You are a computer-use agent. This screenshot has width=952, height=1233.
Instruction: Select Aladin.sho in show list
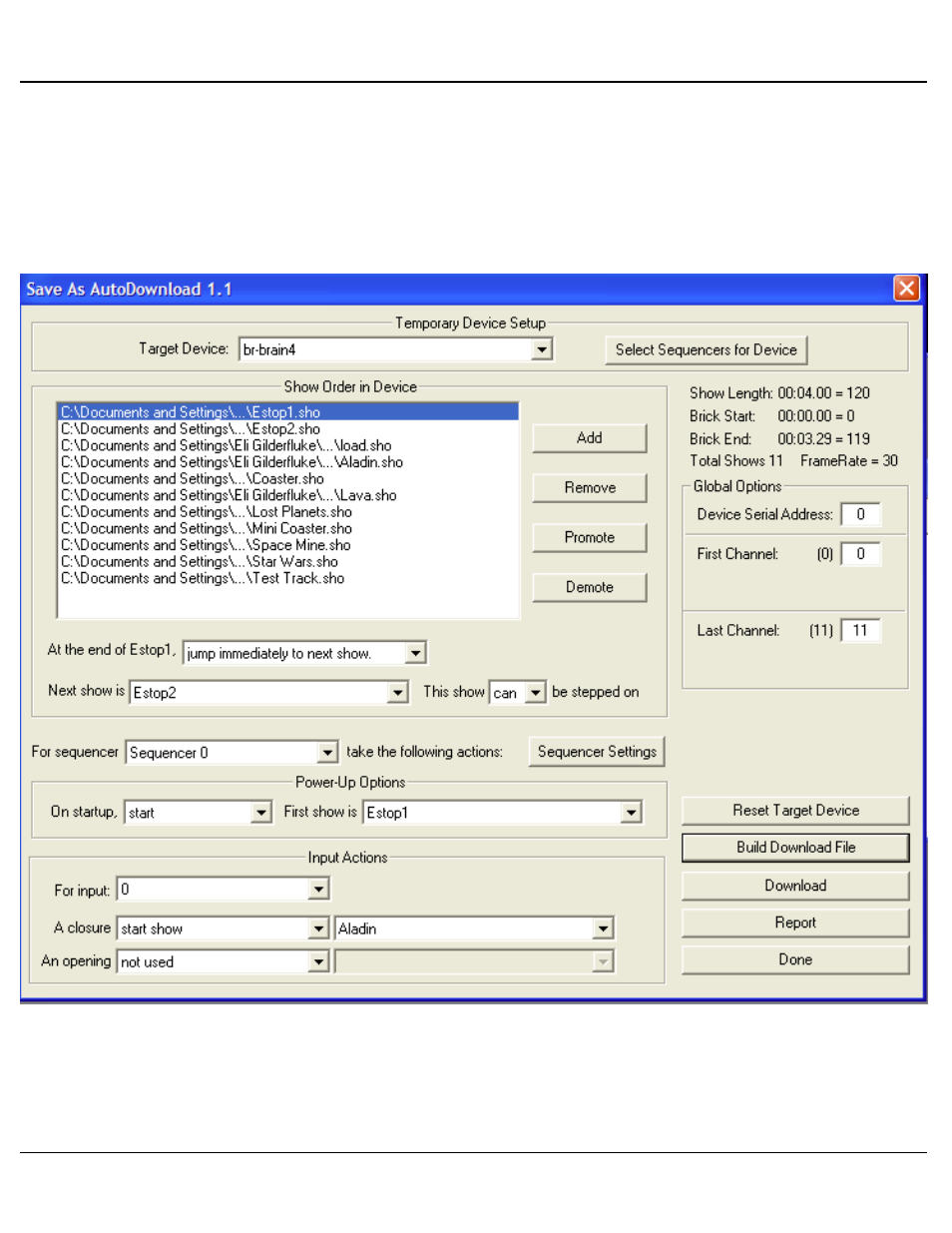288,462
